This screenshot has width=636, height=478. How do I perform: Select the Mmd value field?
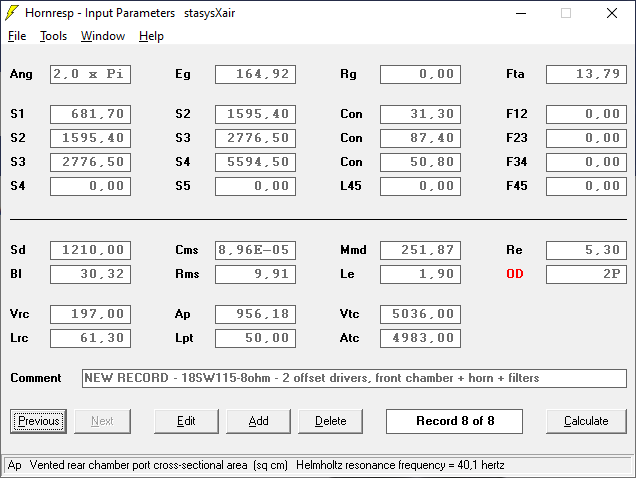(420, 250)
